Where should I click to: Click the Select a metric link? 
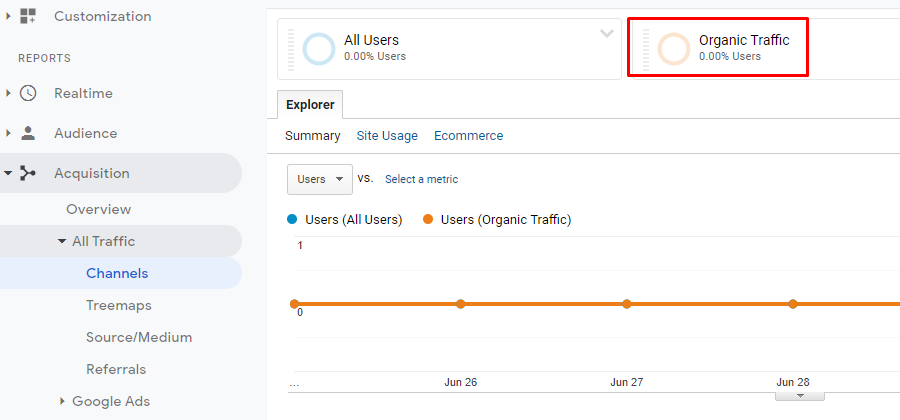click(421, 179)
